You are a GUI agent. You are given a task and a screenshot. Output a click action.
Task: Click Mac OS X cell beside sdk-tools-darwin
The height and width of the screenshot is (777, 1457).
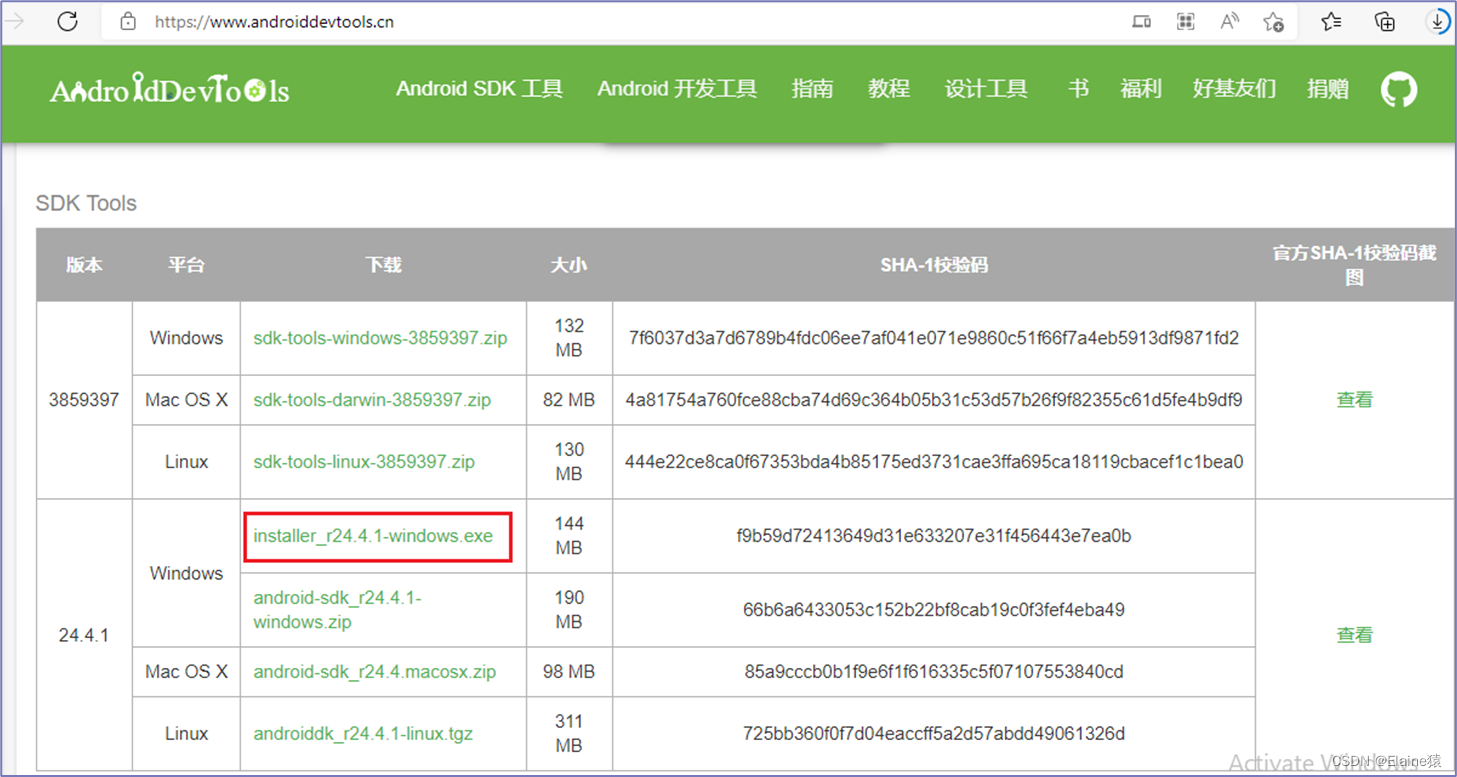pyautogui.click(x=186, y=400)
